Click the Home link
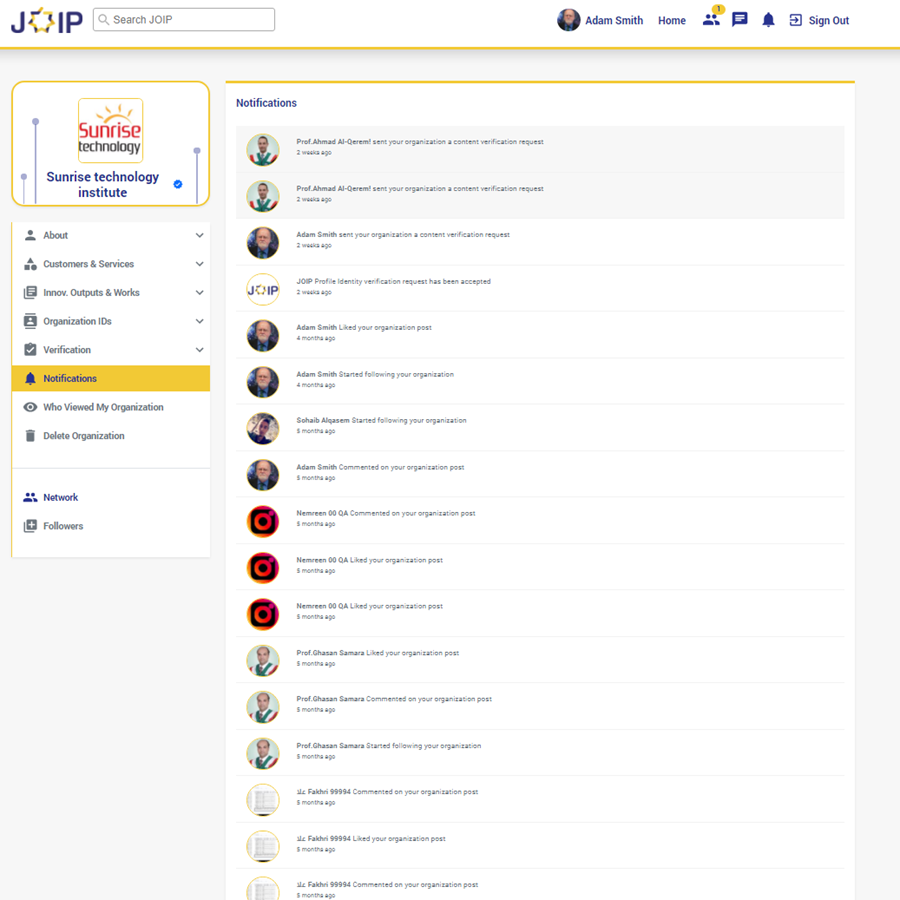 click(x=672, y=21)
